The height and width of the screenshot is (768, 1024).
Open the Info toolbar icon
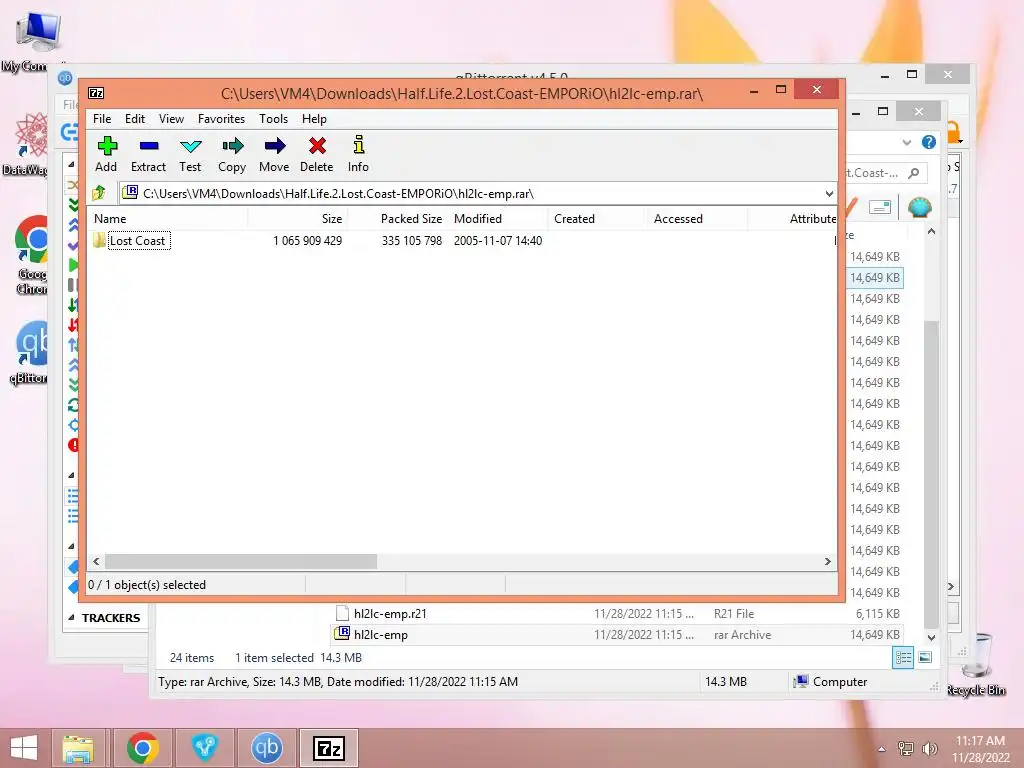tap(358, 154)
